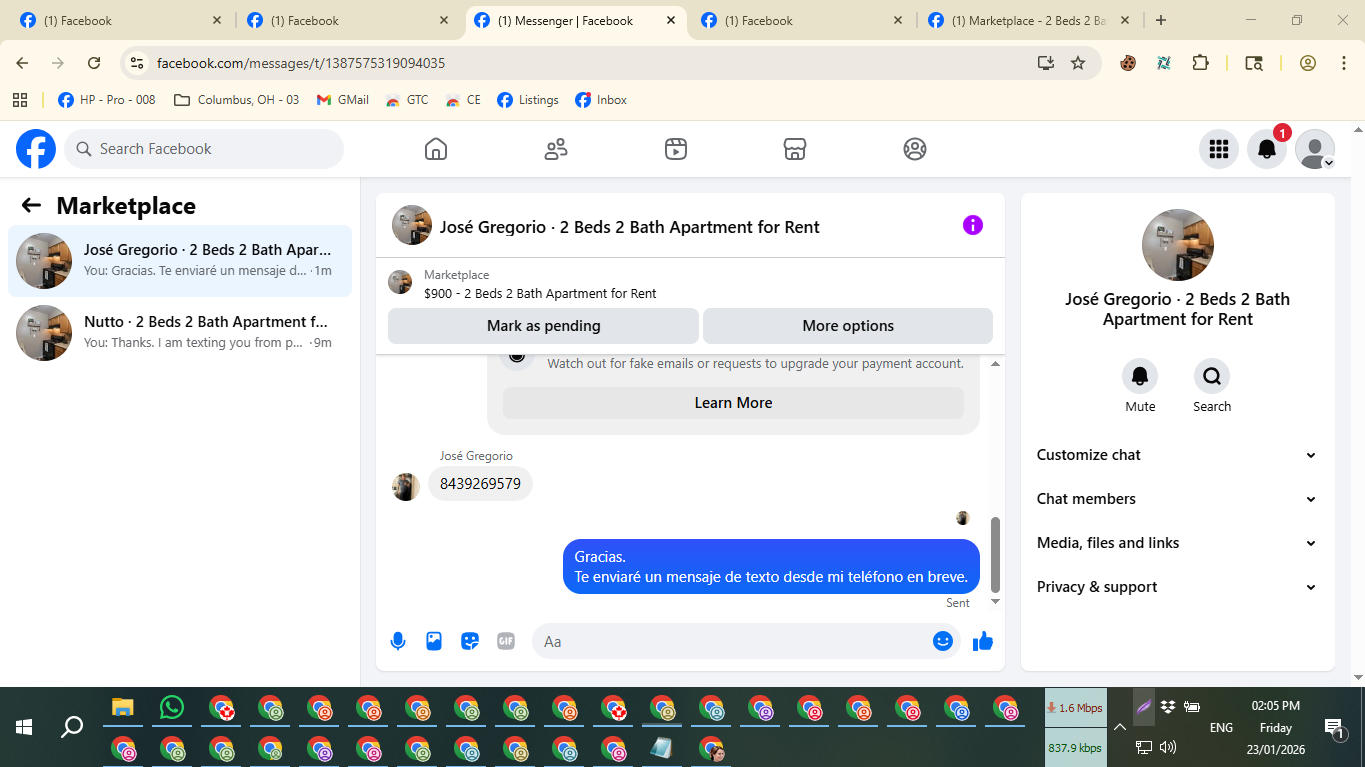Expand Media, files and links section
Image resolution: width=1365 pixels, height=767 pixels.
pos(1178,543)
